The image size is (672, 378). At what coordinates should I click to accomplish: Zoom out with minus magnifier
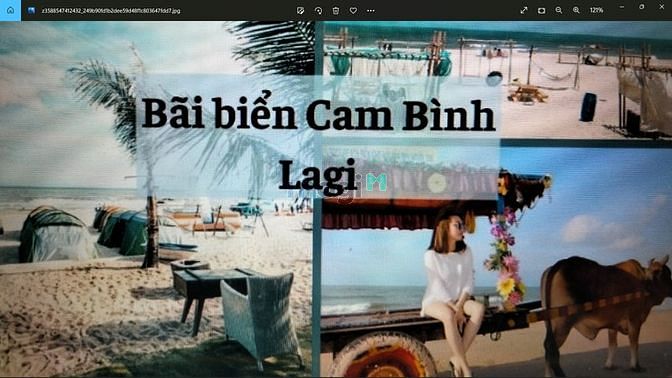pyautogui.click(x=559, y=10)
